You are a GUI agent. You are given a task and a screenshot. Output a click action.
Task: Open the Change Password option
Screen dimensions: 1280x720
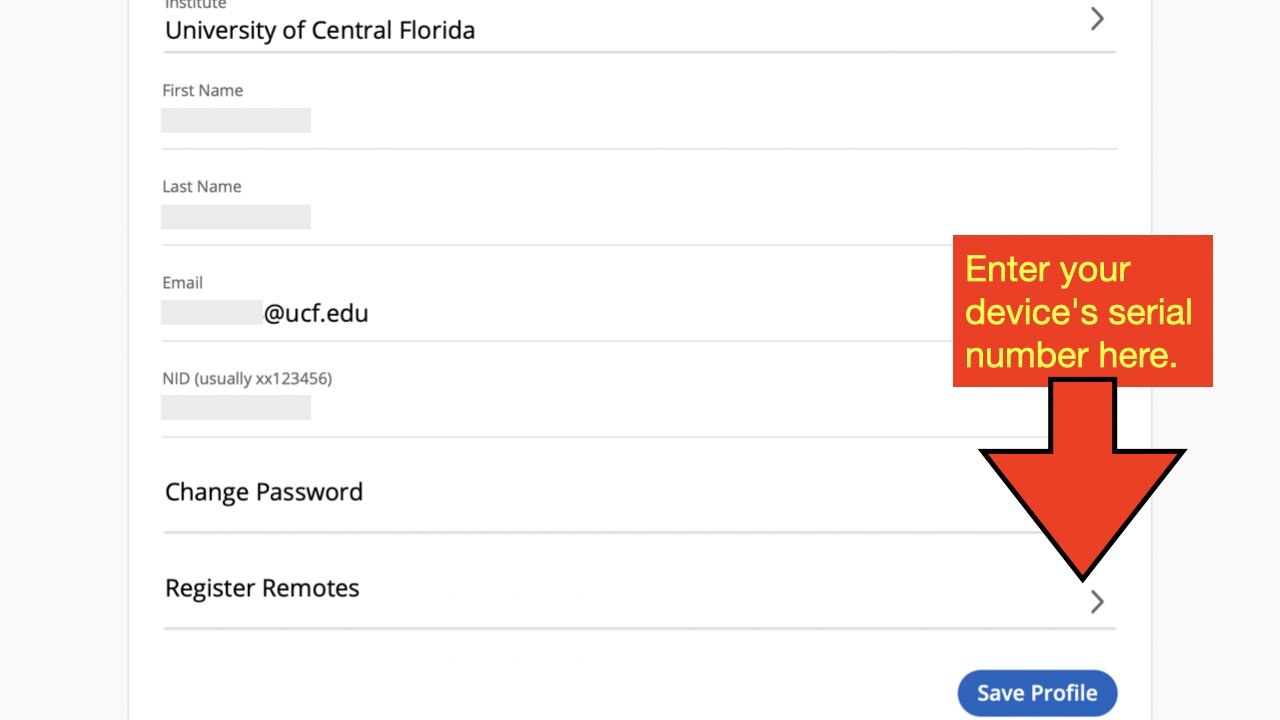264,492
